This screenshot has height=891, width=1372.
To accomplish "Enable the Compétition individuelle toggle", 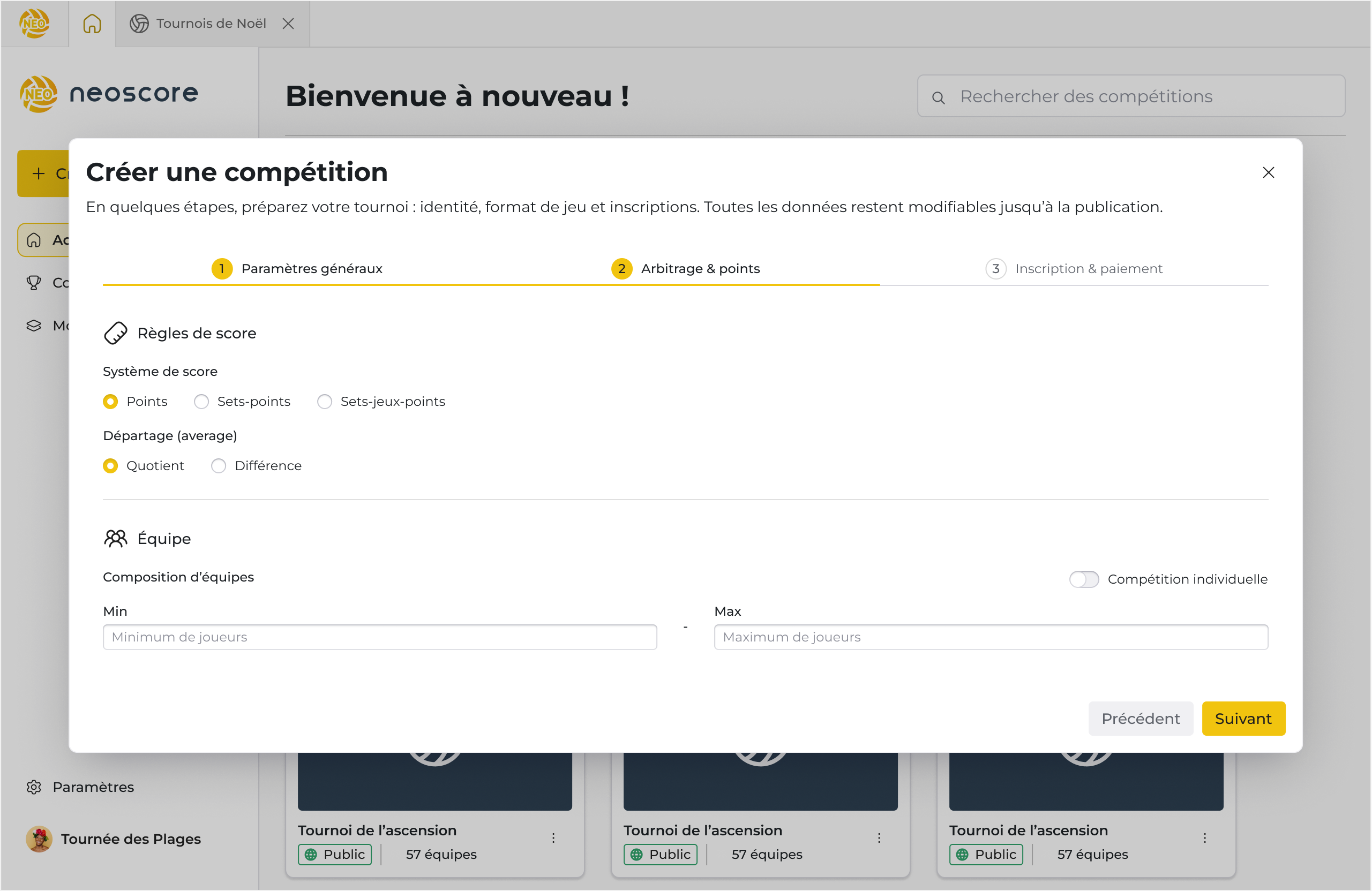I will click(1084, 579).
